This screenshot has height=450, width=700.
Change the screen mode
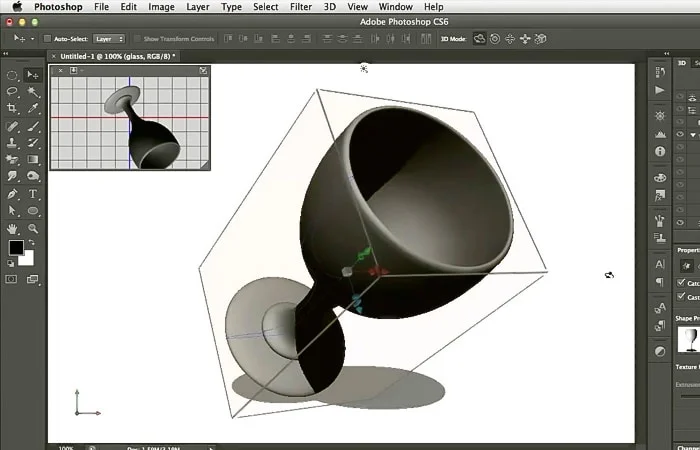coord(32,279)
